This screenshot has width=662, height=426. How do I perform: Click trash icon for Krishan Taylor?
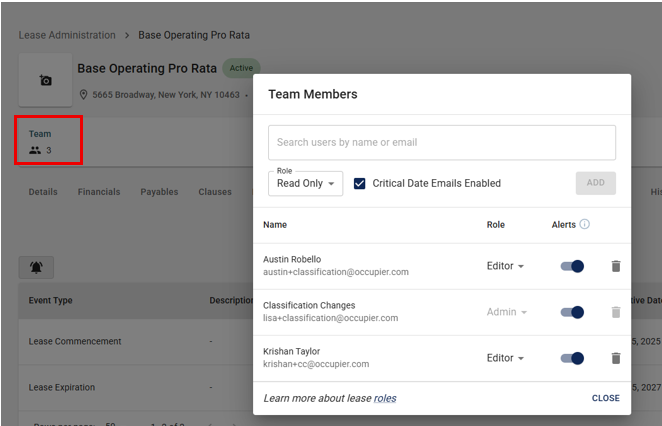pos(616,358)
